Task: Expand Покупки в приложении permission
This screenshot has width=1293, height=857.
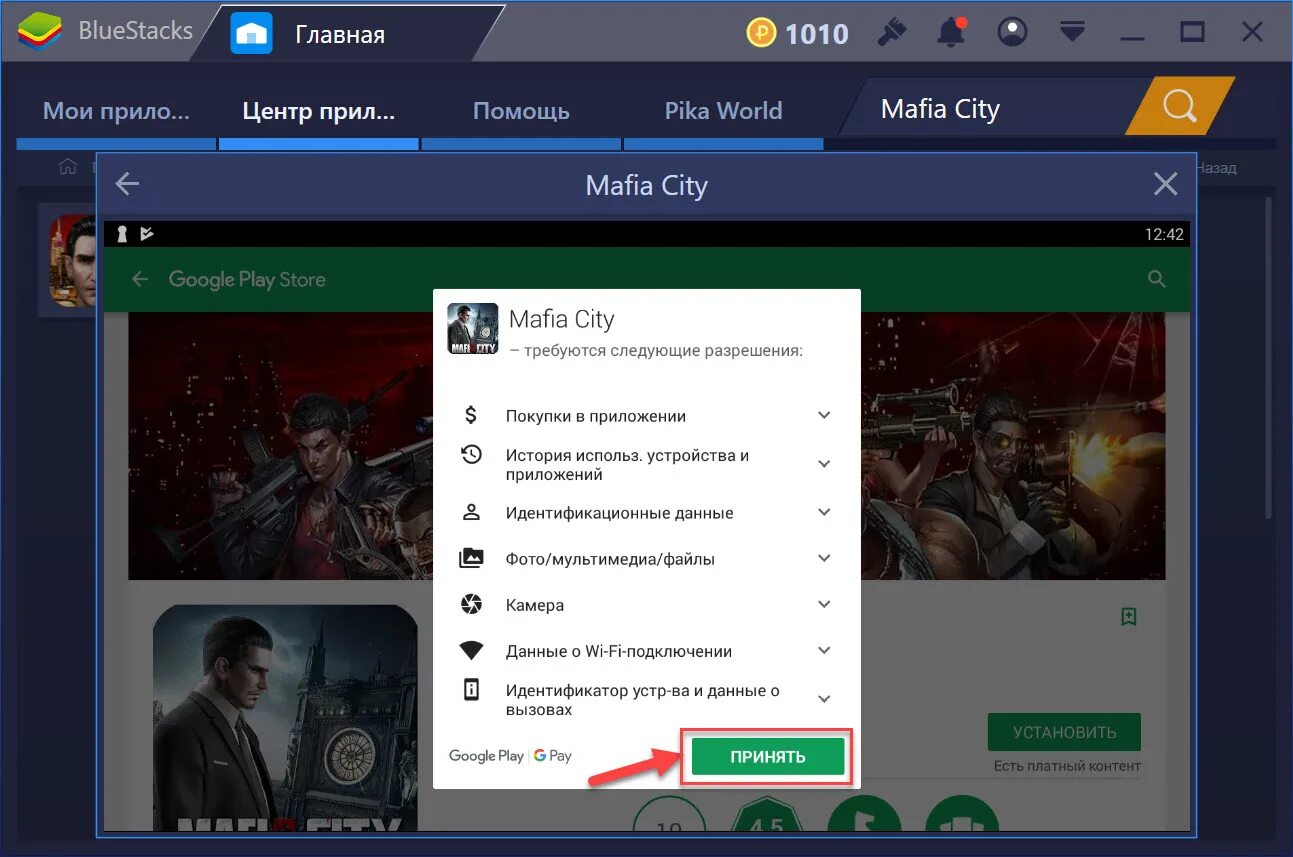Action: coord(824,416)
